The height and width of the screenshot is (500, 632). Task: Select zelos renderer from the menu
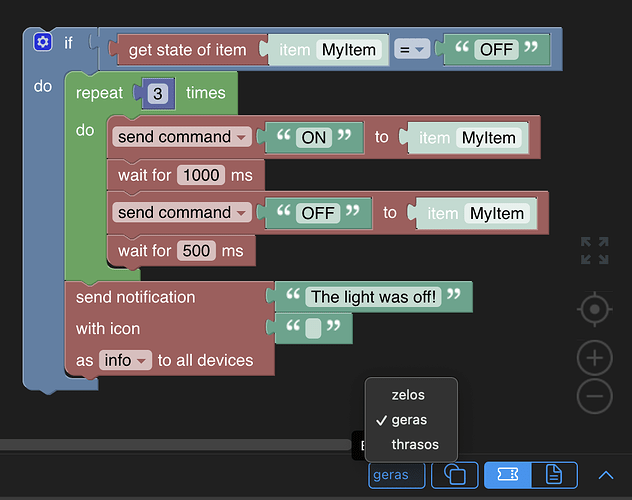(411, 395)
